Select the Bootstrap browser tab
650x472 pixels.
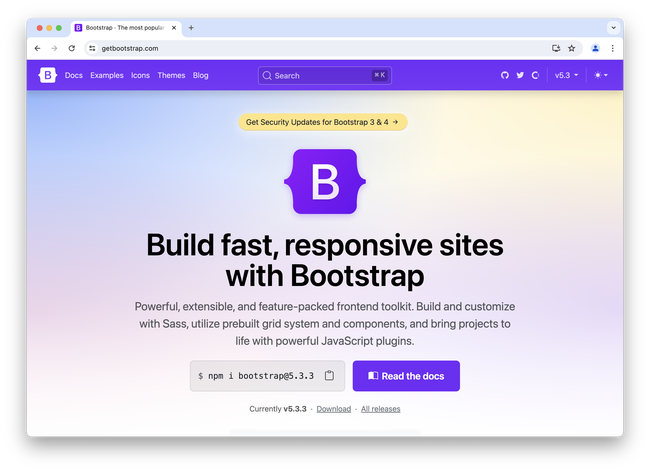pyautogui.click(x=126, y=28)
